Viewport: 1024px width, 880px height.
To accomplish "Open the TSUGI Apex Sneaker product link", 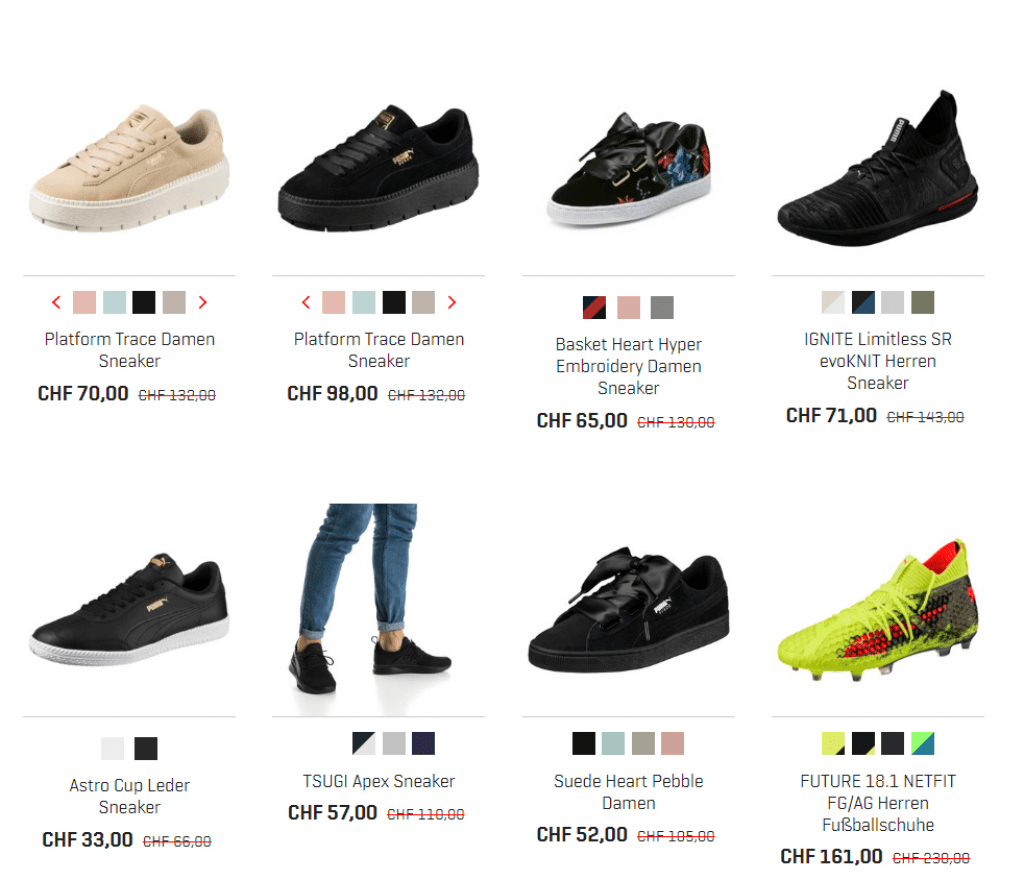I will (x=379, y=781).
